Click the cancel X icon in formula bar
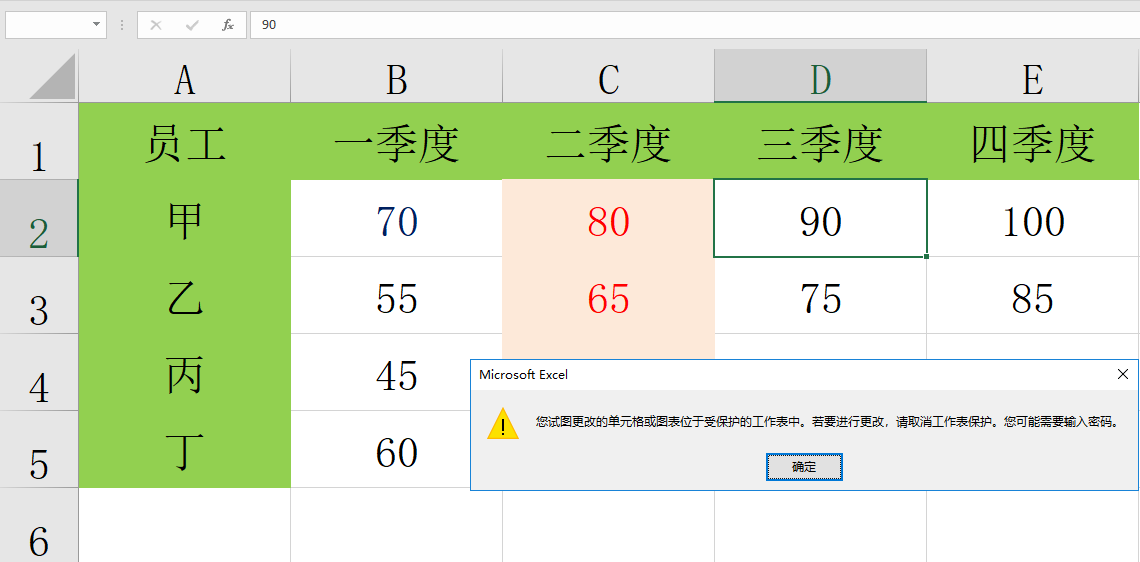 [156, 25]
